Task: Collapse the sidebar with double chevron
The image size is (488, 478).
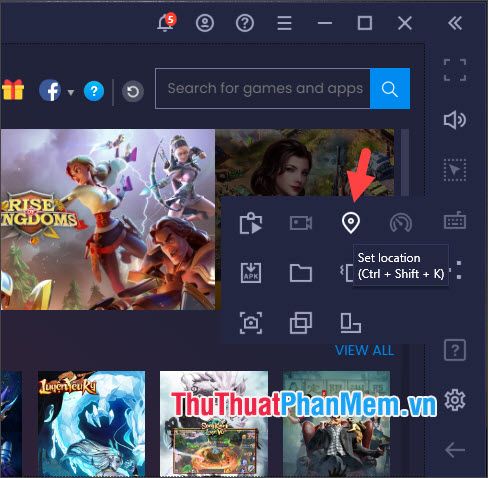Action: click(455, 23)
